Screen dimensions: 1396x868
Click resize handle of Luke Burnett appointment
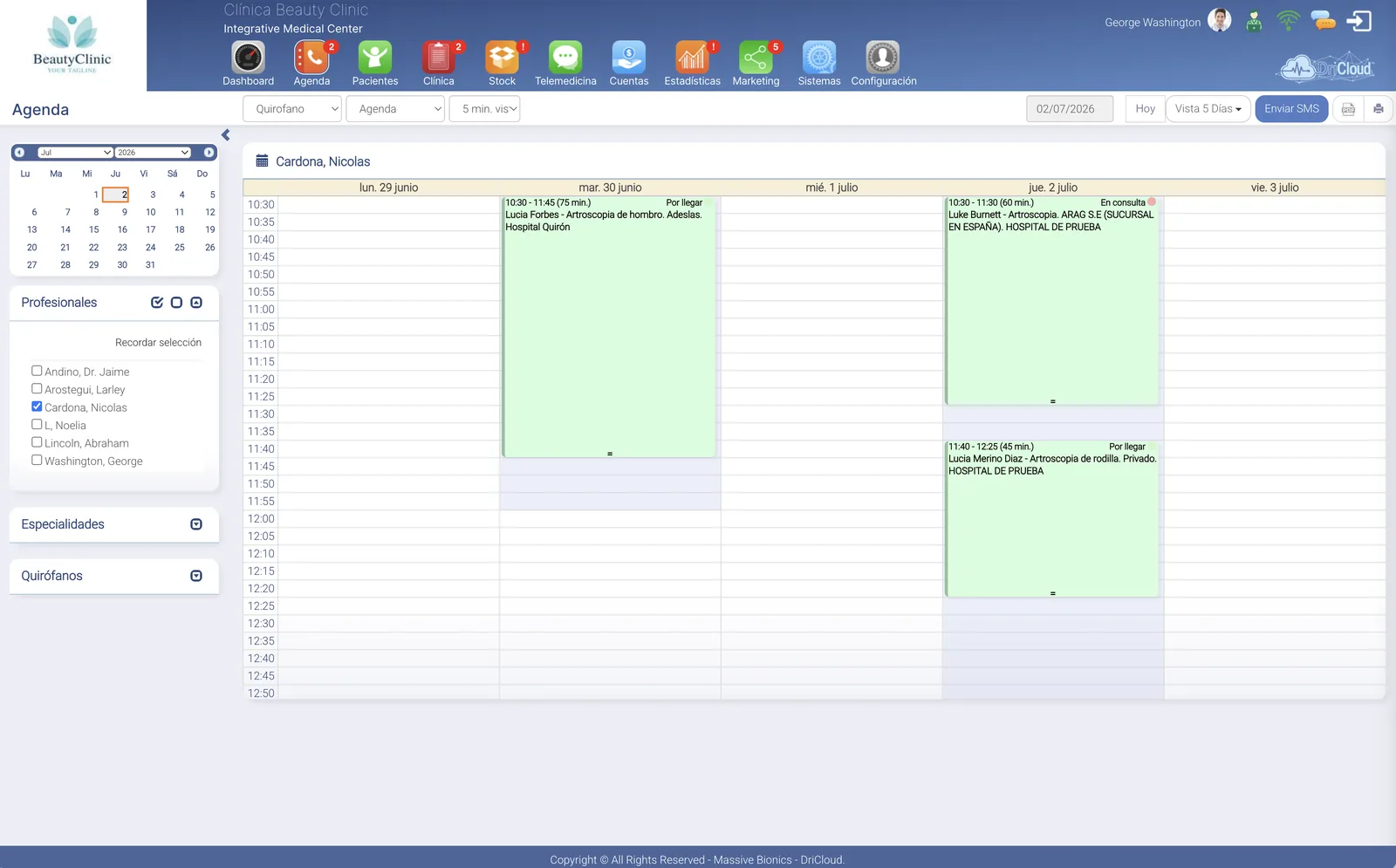pos(1053,401)
